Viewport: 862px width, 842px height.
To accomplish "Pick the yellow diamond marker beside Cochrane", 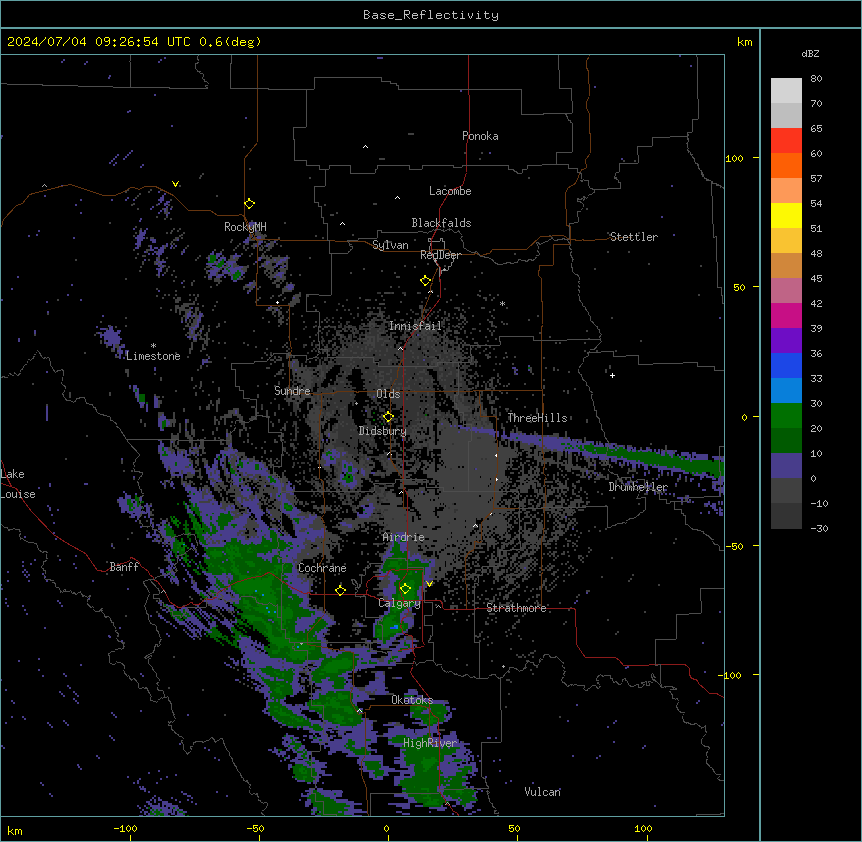I will point(340,590).
